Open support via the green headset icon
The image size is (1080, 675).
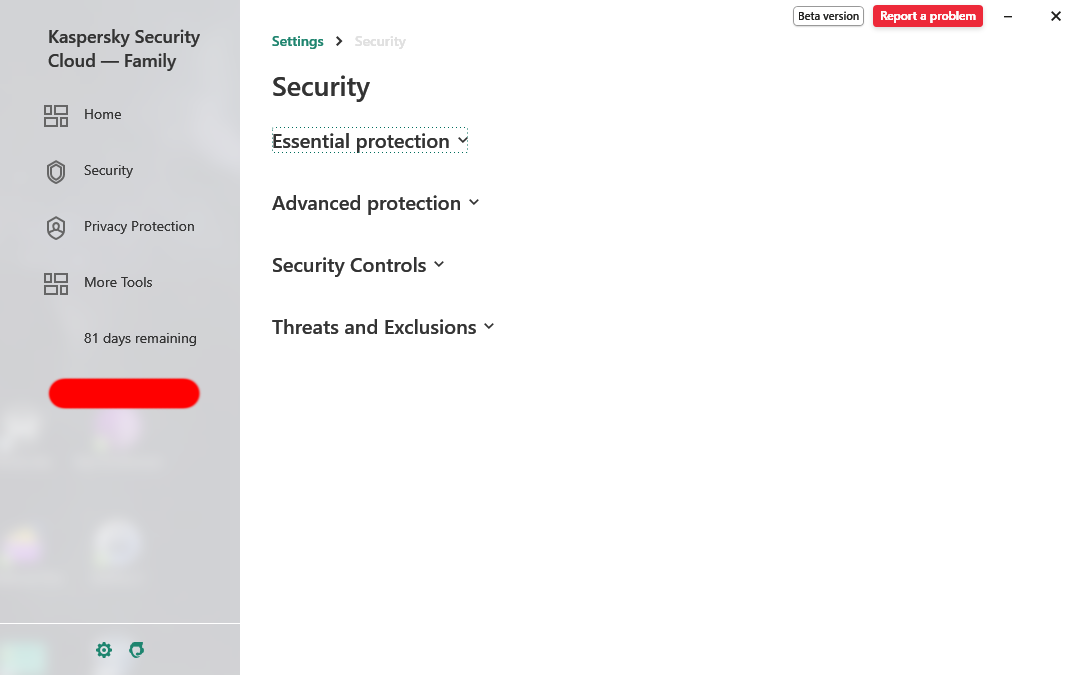tap(137, 650)
